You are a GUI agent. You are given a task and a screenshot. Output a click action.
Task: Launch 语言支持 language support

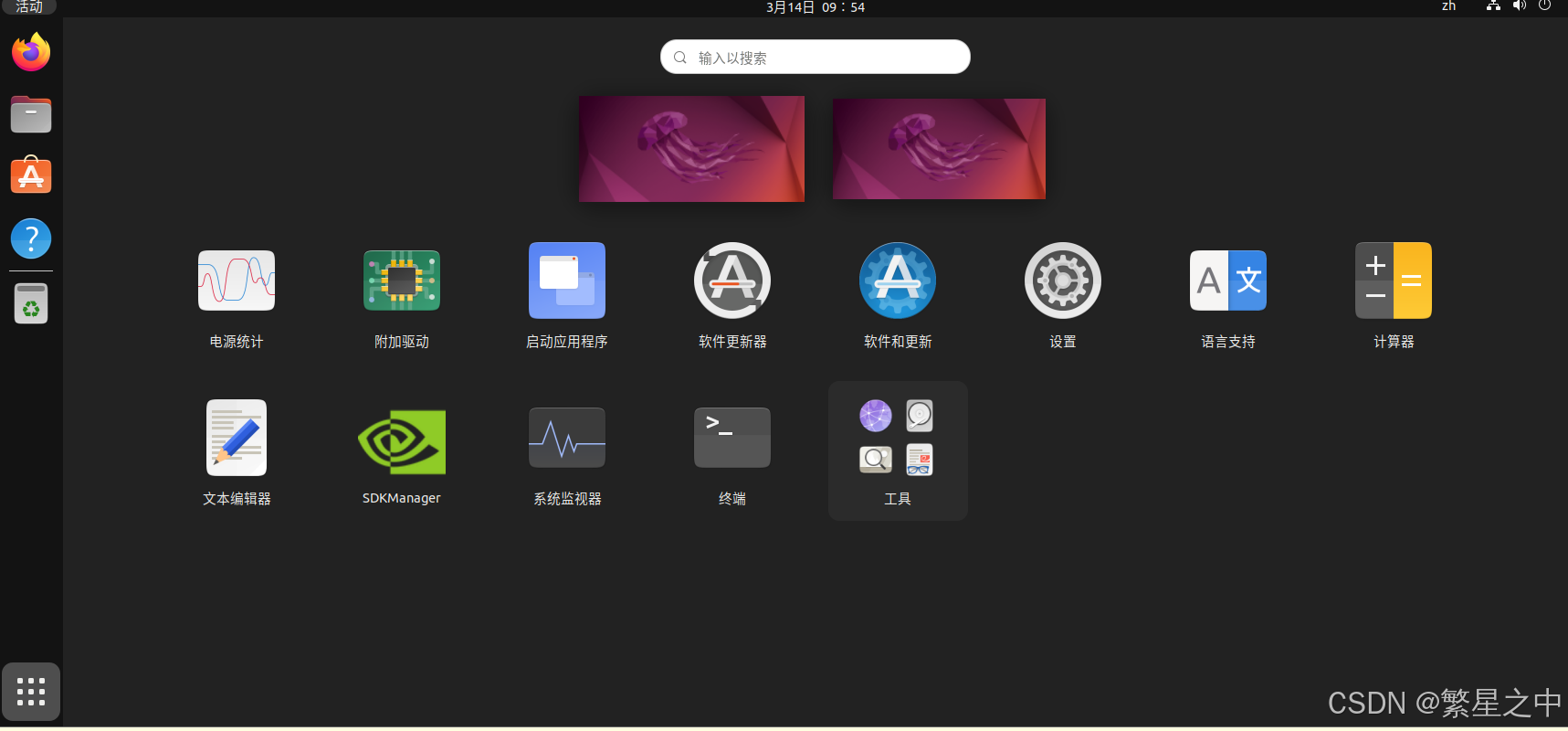coord(1228,281)
